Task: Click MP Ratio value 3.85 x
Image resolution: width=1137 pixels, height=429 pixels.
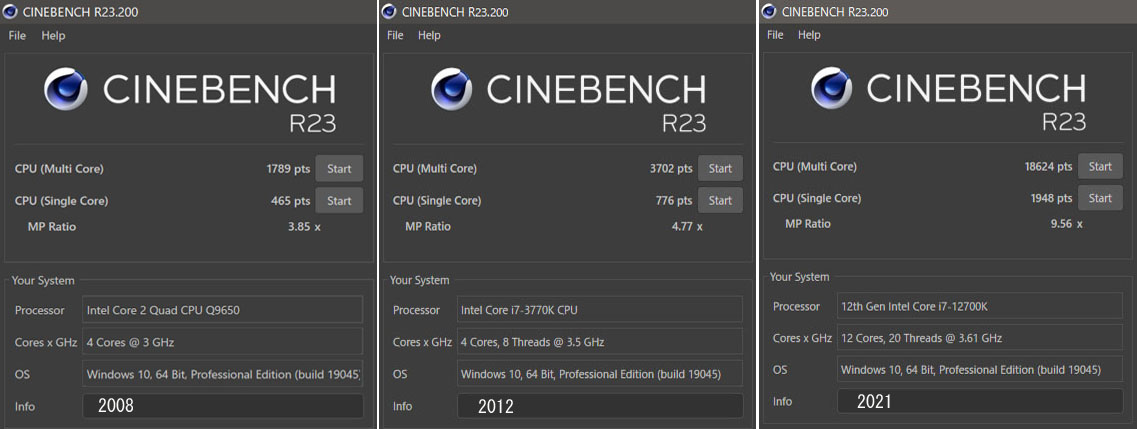Action: click(304, 227)
